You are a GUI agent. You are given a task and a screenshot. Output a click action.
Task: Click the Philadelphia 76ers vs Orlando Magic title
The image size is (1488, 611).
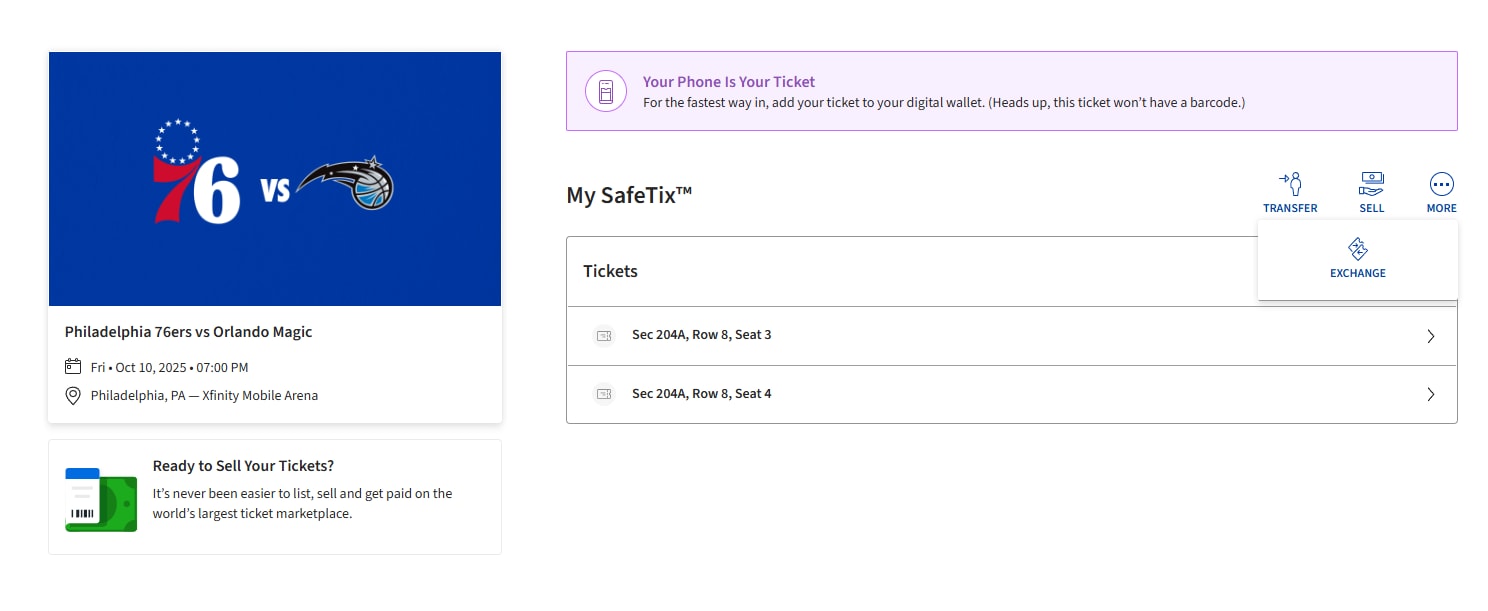(x=188, y=331)
